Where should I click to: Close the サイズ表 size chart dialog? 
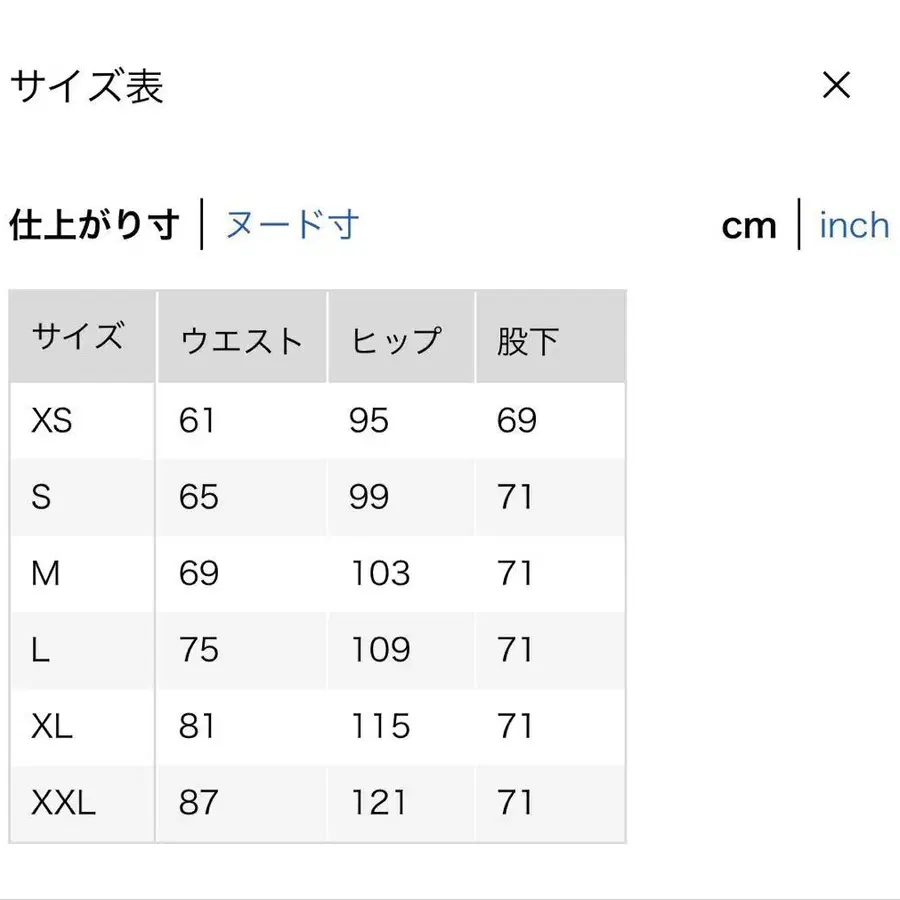tap(836, 86)
